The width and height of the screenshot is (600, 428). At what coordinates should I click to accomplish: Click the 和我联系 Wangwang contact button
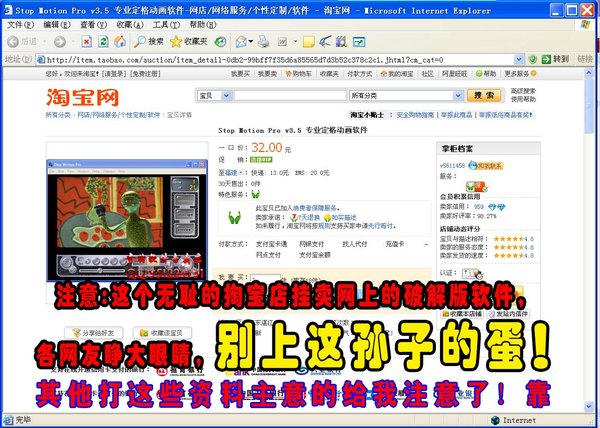coord(486,166)
